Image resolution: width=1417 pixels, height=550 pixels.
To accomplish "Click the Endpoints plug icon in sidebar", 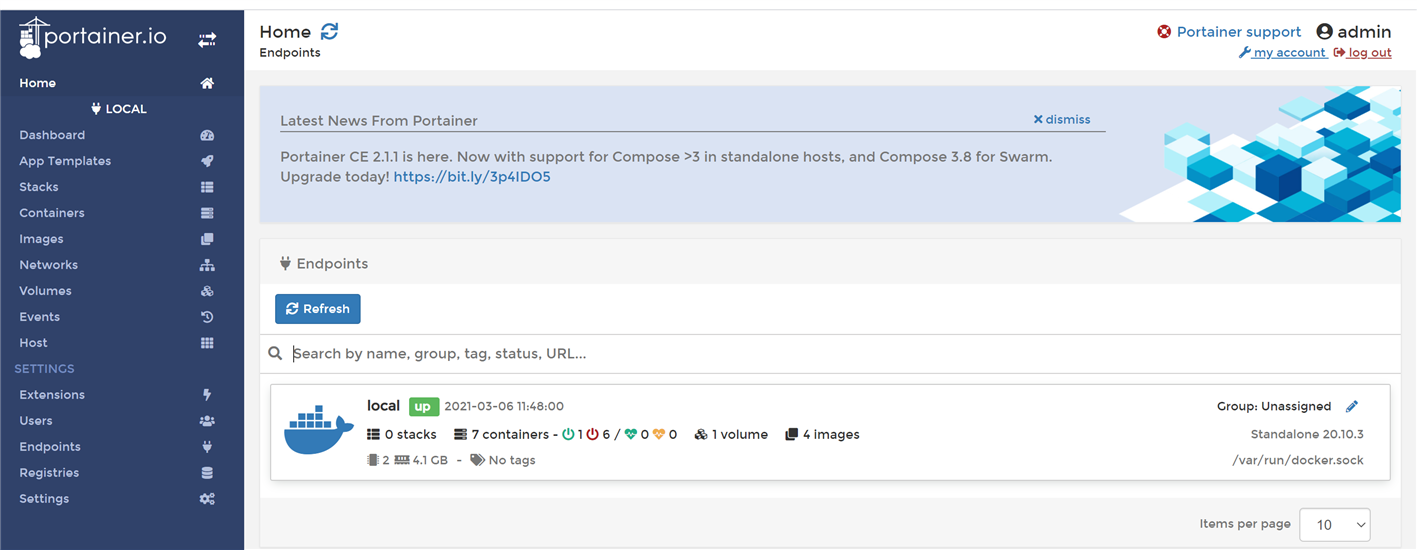I will point(207,447).
